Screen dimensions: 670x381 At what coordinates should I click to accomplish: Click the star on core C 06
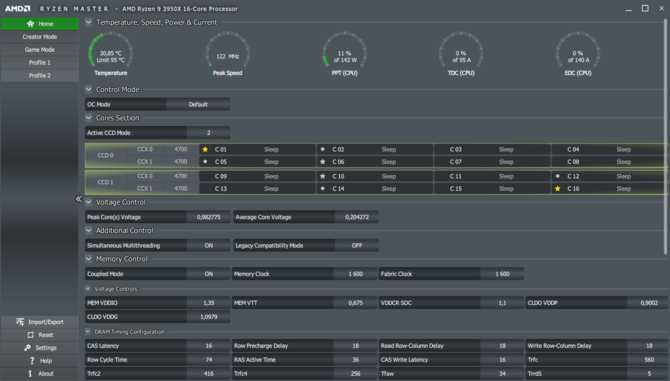[x=323, y=161]
